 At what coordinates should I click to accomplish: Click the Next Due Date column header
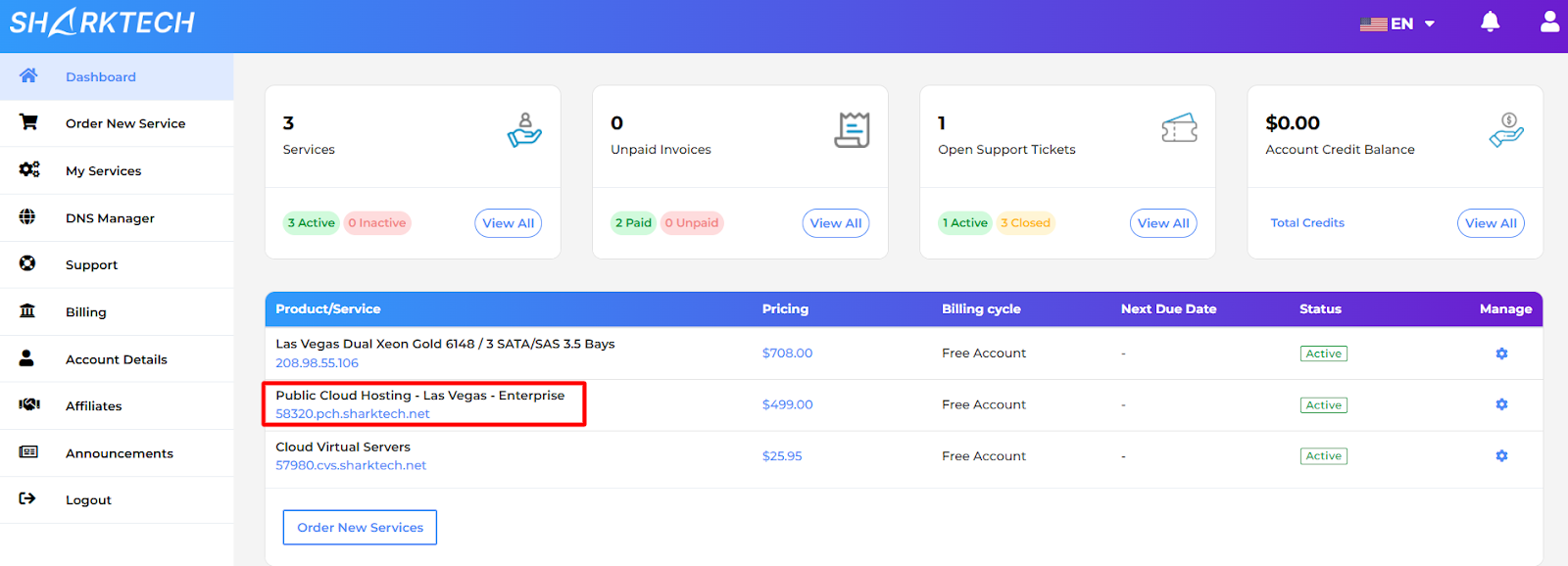[1169, 308]
